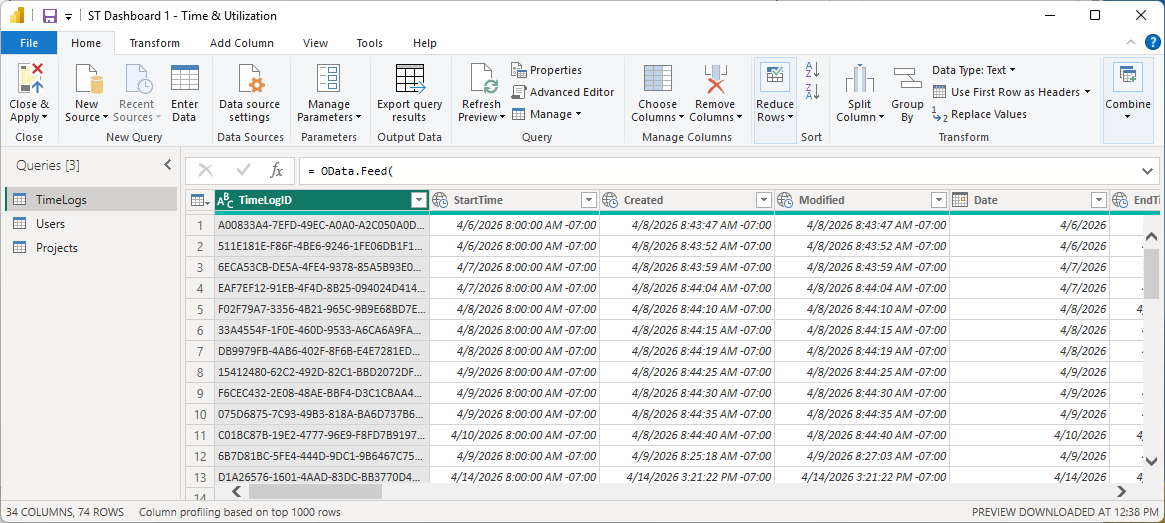Switch to the Tools tab
1165x523 pixels.
pos(370,43)
